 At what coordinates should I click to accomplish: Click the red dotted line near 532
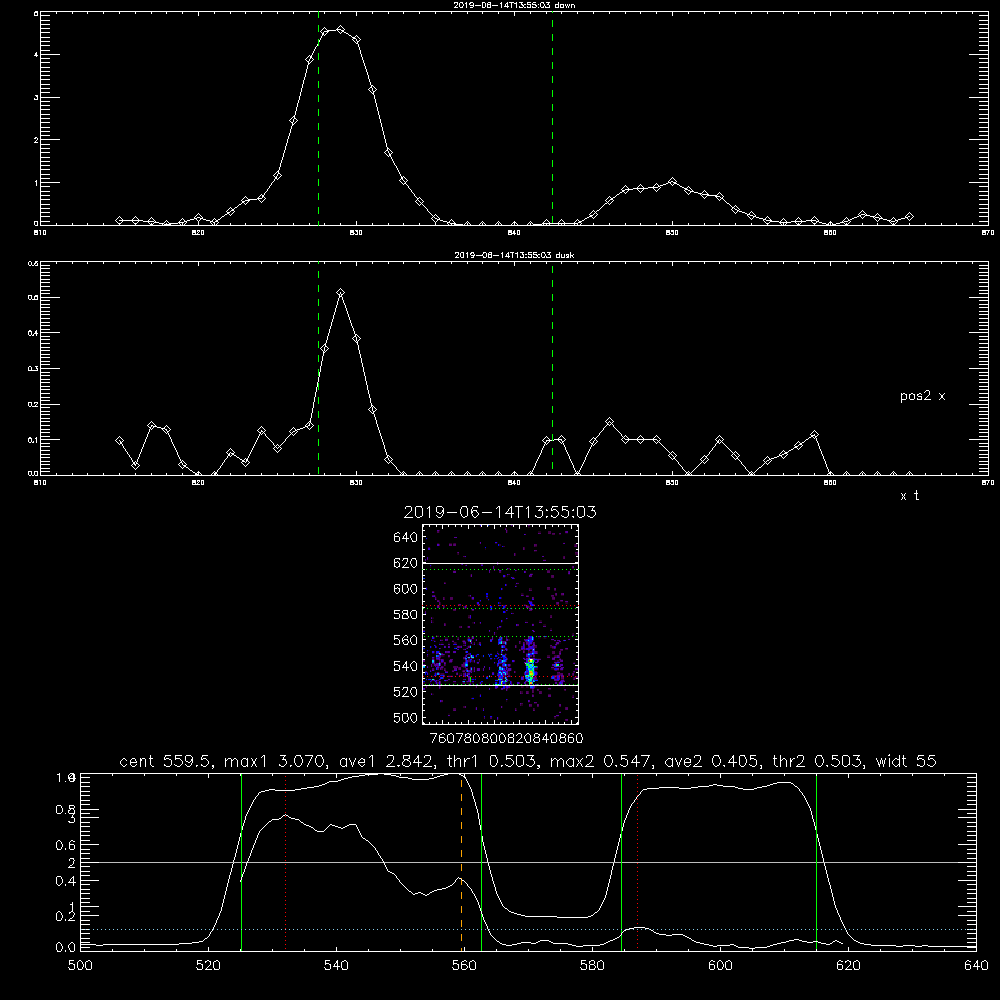285,862
